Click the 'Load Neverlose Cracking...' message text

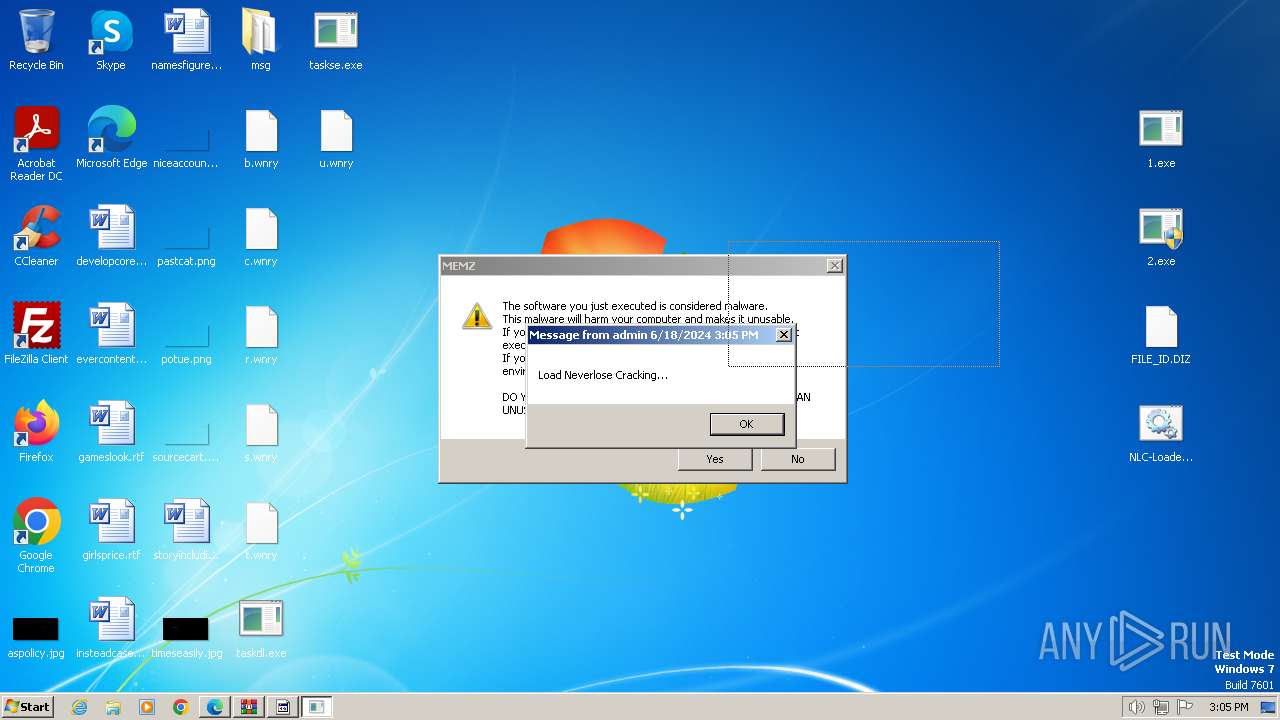tap(603, 375)
